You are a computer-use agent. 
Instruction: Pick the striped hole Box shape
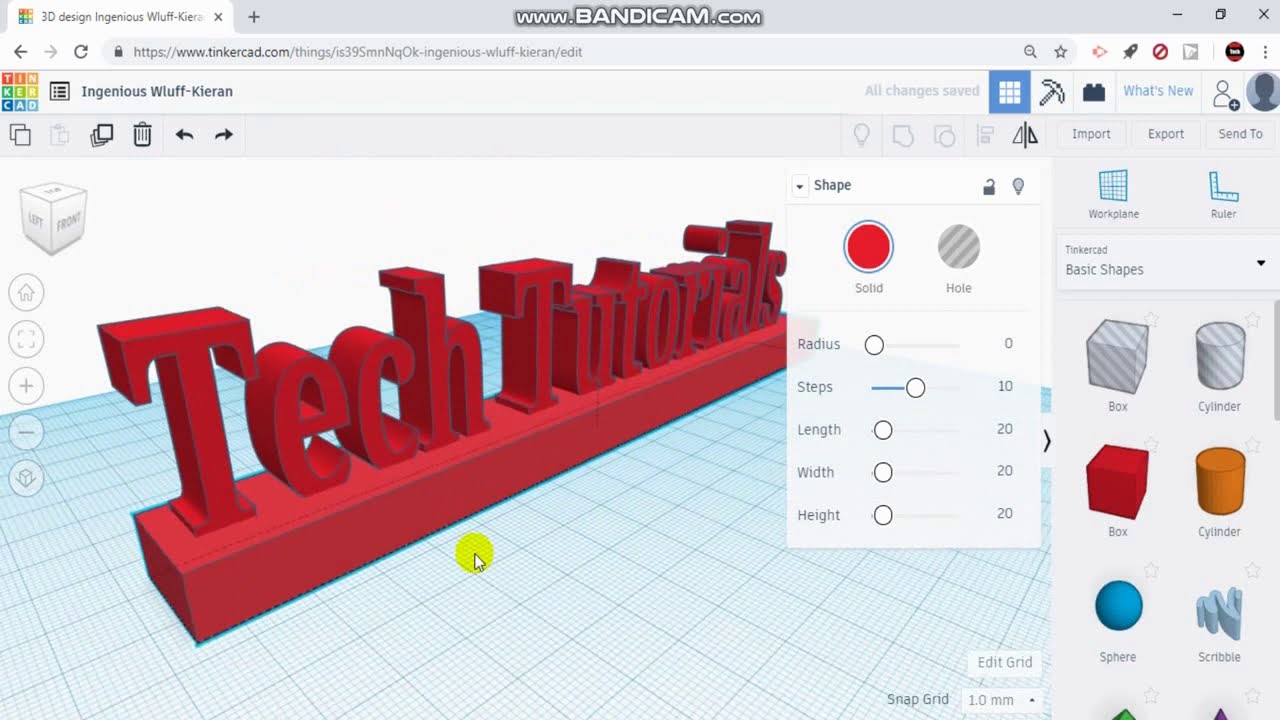tap(1118, 356)
